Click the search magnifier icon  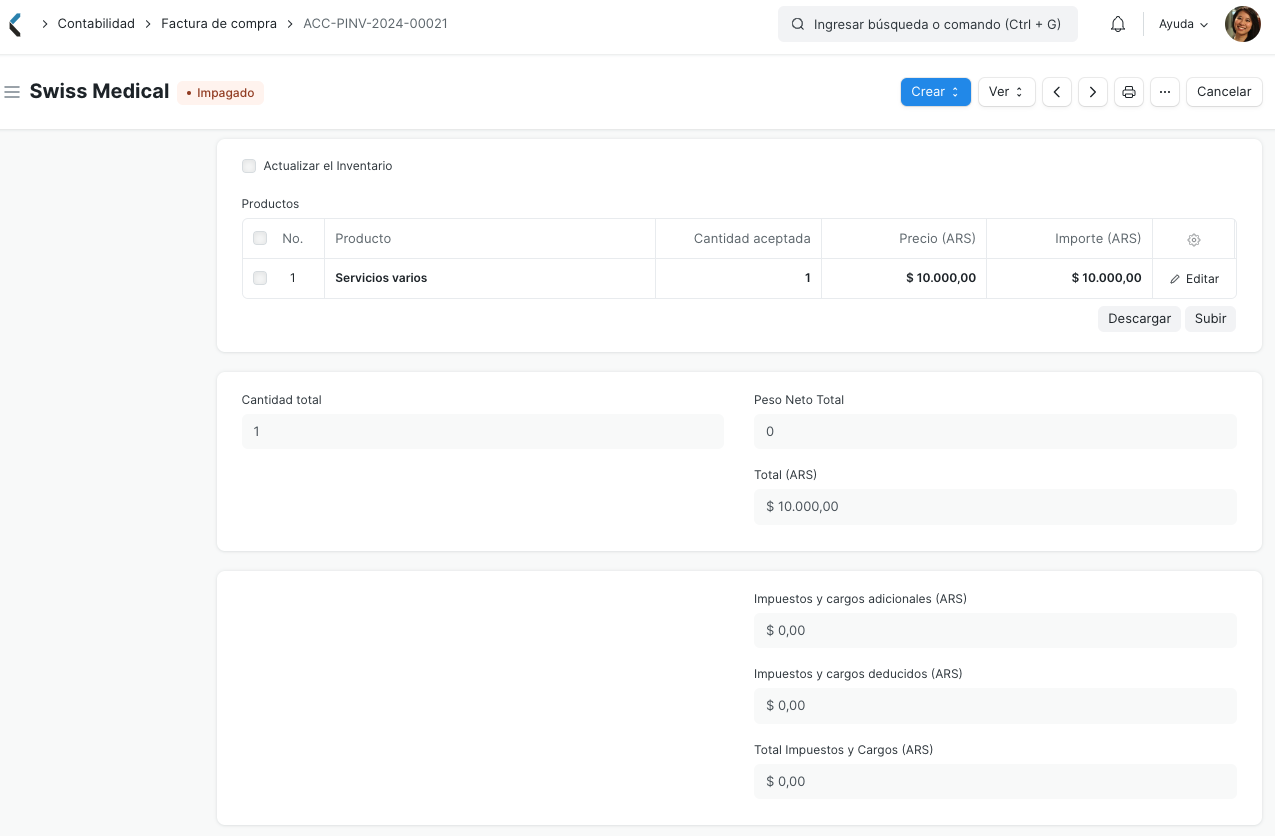click(798, 24)
